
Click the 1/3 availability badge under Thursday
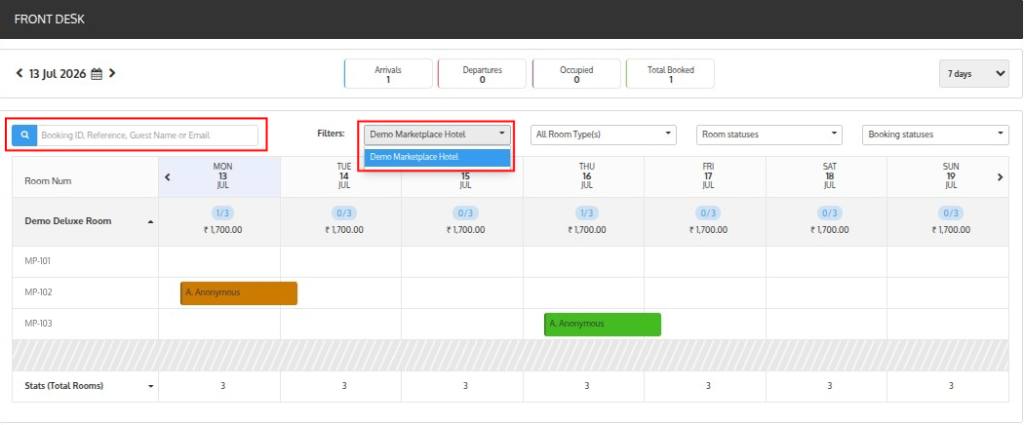pos(586,213)
